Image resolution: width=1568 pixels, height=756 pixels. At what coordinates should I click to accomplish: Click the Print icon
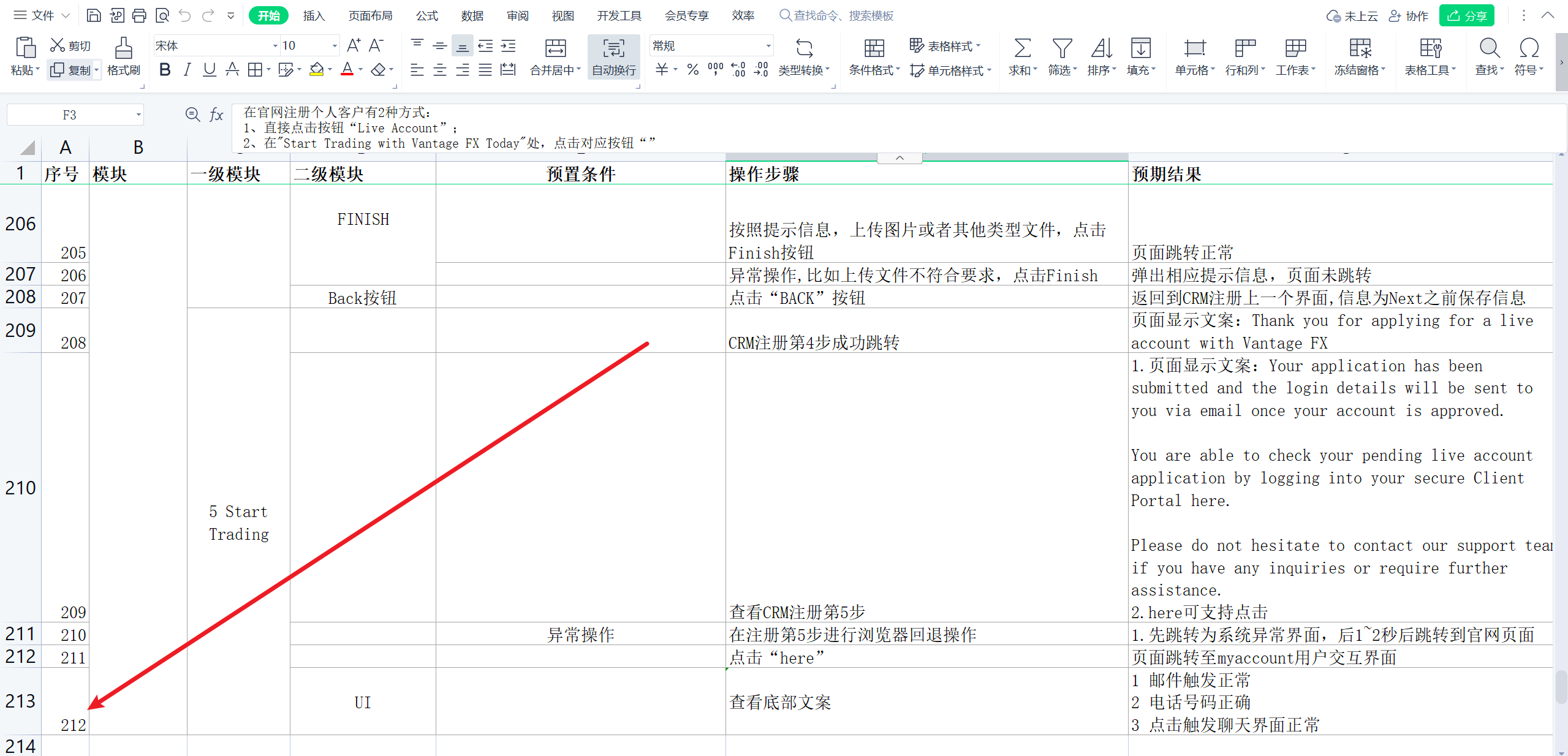[139, 15]
